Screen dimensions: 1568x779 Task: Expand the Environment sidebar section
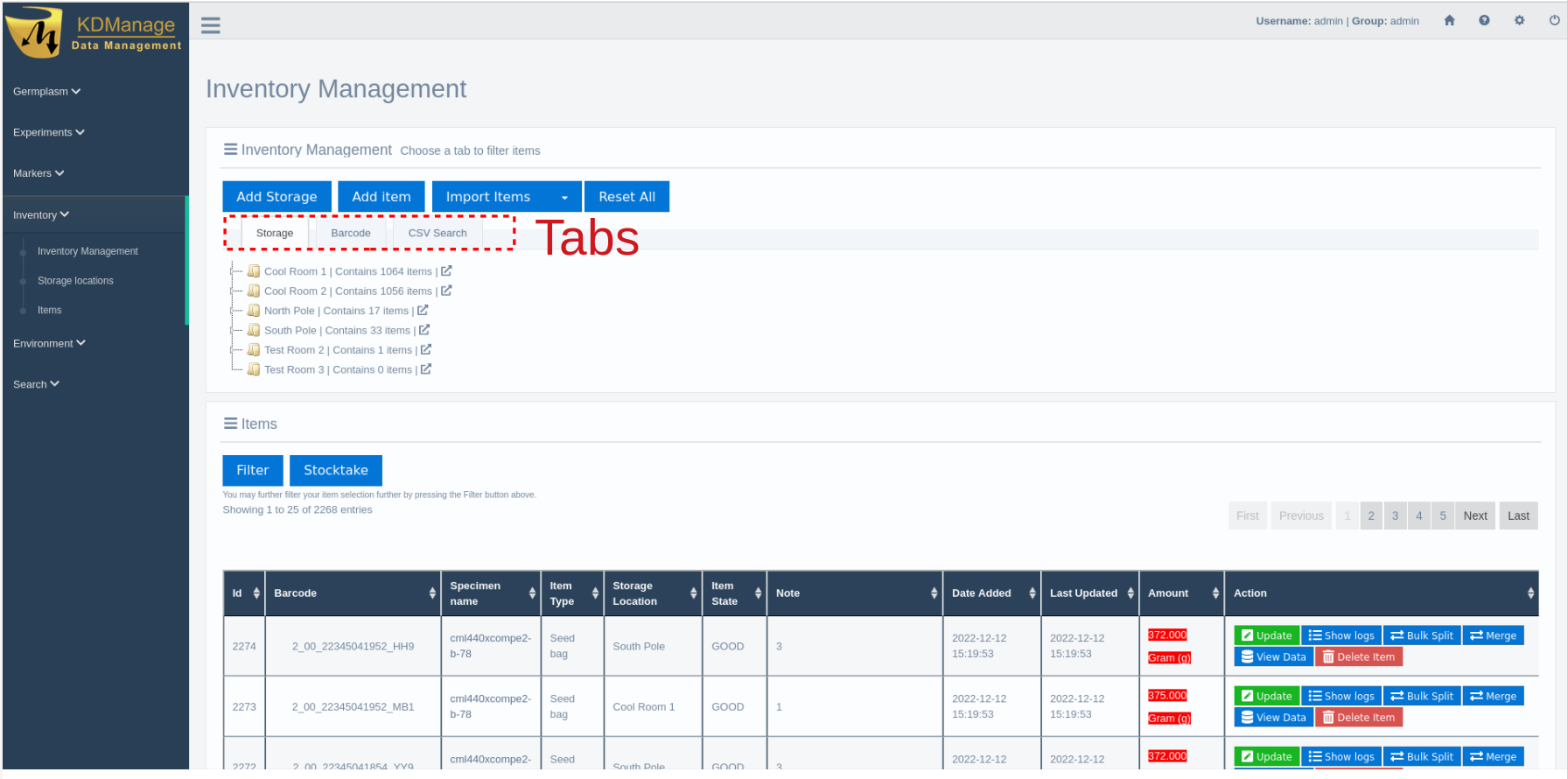(x=49, y=344)
